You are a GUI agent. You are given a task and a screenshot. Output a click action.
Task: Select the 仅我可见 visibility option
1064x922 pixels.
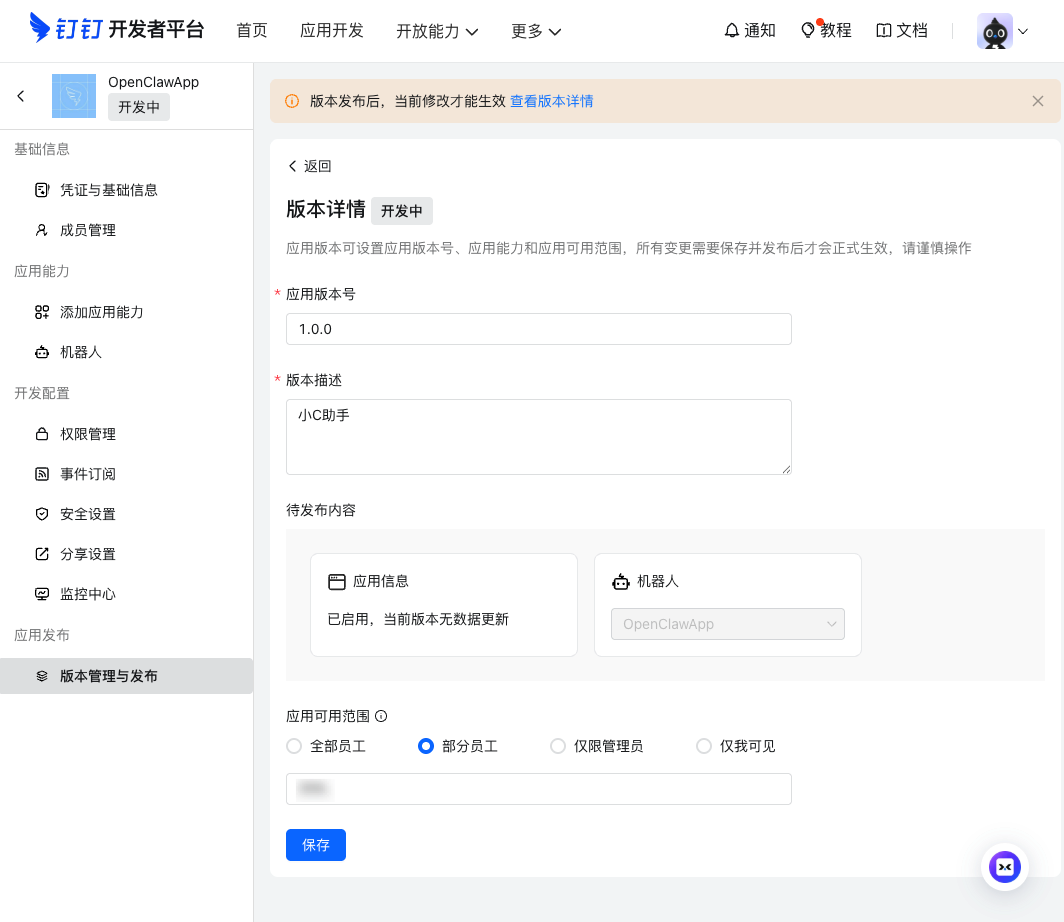pyautogui.click(x=704, y=746)
